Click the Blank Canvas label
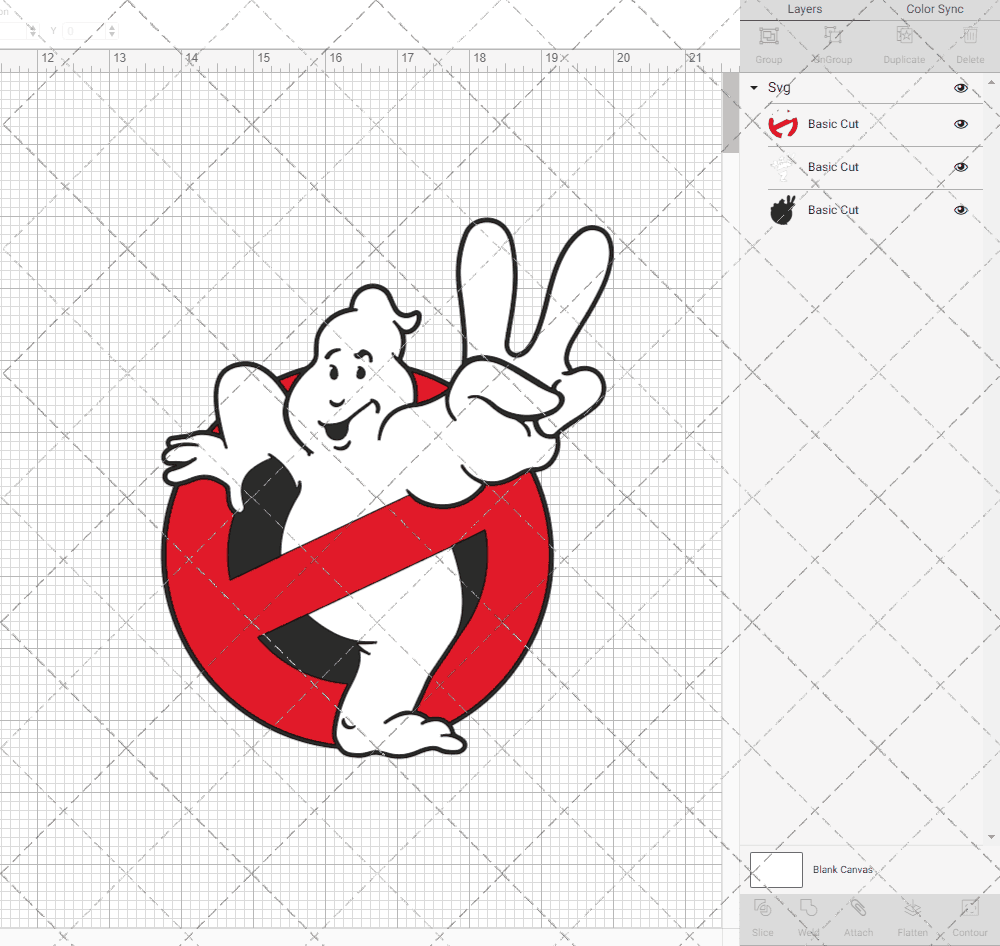Image resolution: width=1000 pixels, height=946 pixels. pos(842,869)
